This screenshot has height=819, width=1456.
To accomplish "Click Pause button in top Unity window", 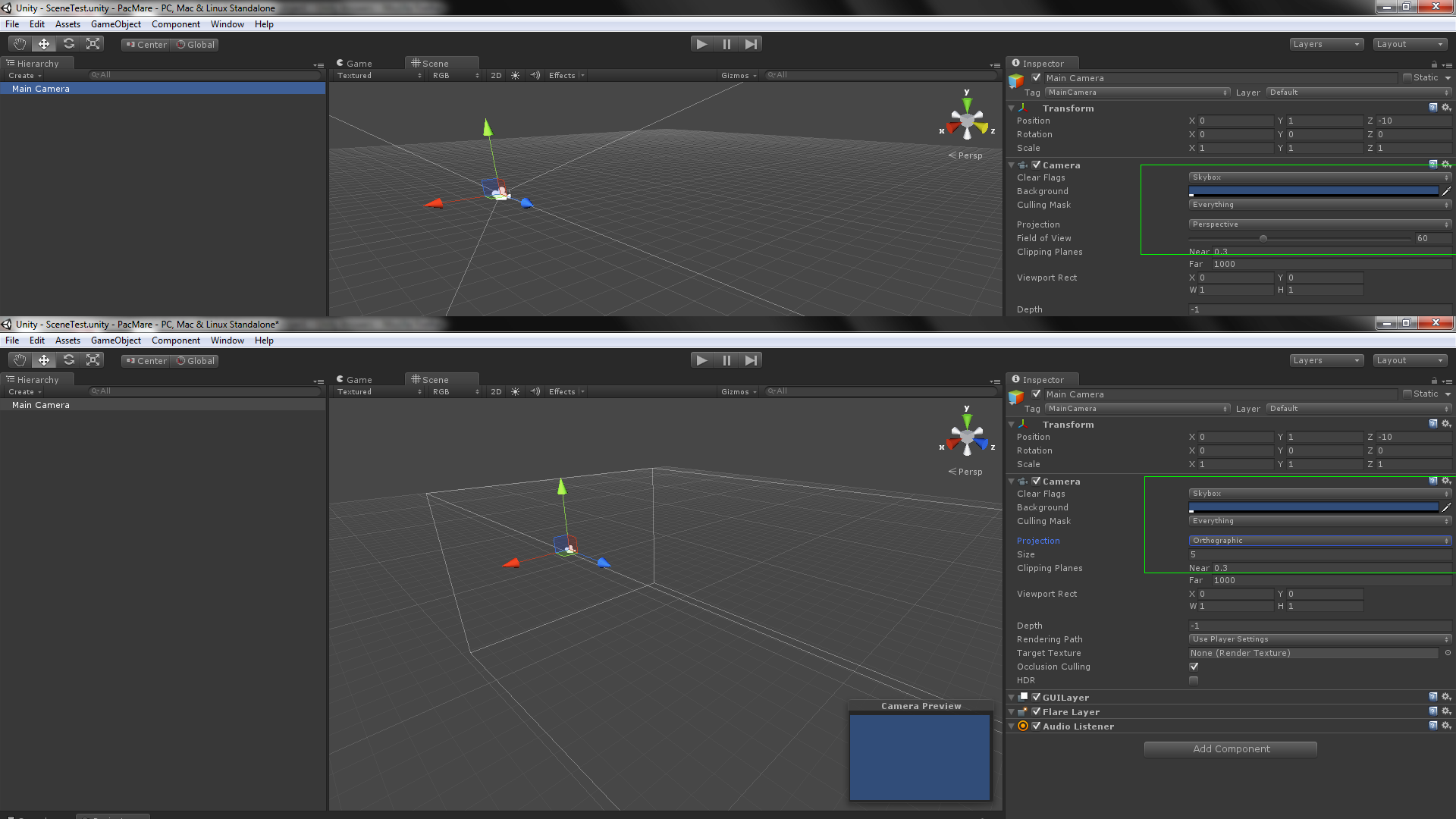I will (726, 44).
